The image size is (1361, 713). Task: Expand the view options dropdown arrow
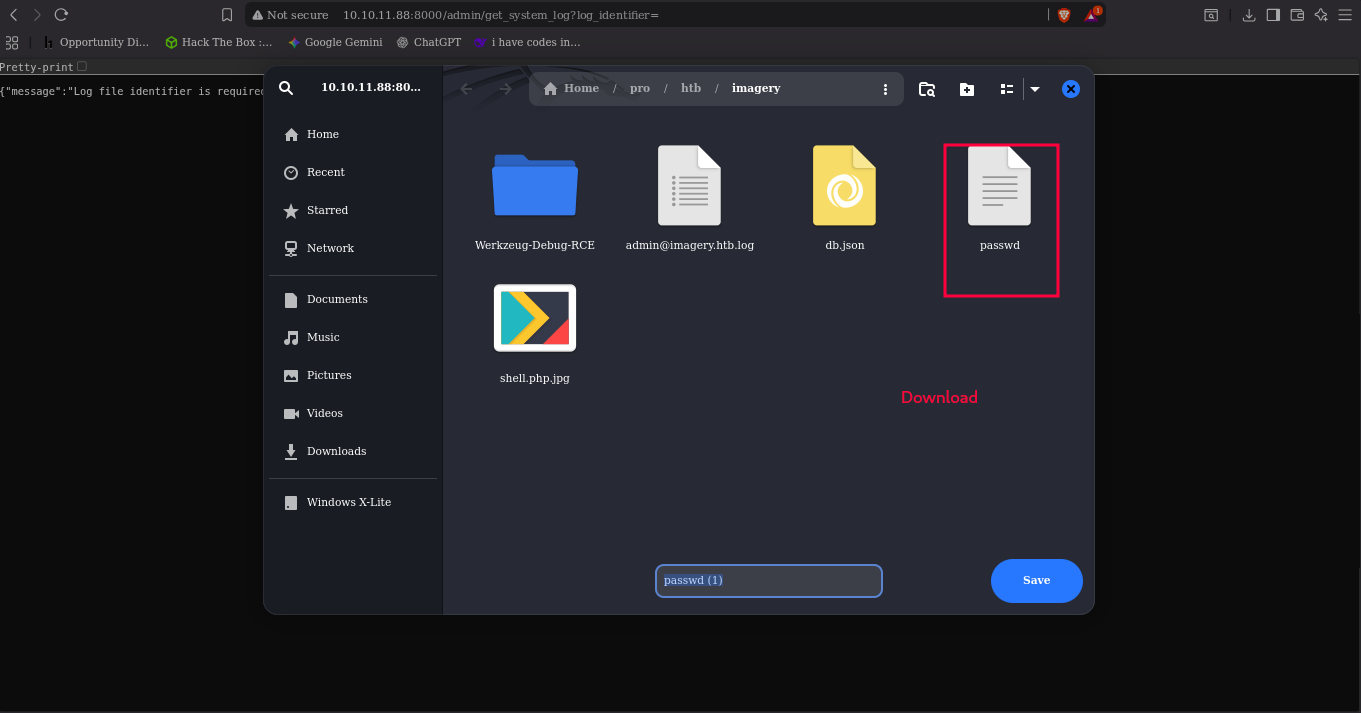coord(1035,89)
